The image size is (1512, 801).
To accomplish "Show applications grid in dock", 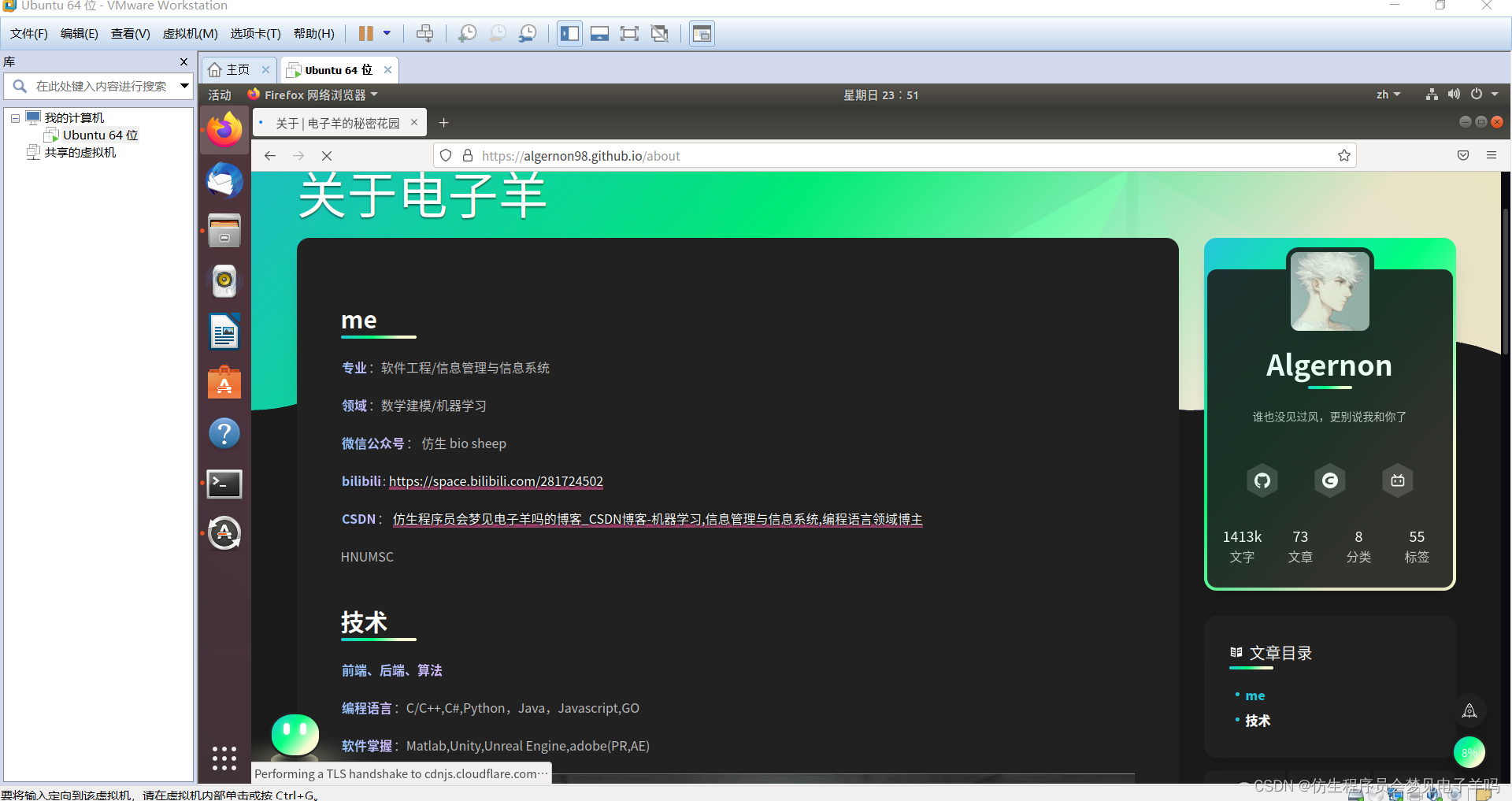I will click(224, 758).
